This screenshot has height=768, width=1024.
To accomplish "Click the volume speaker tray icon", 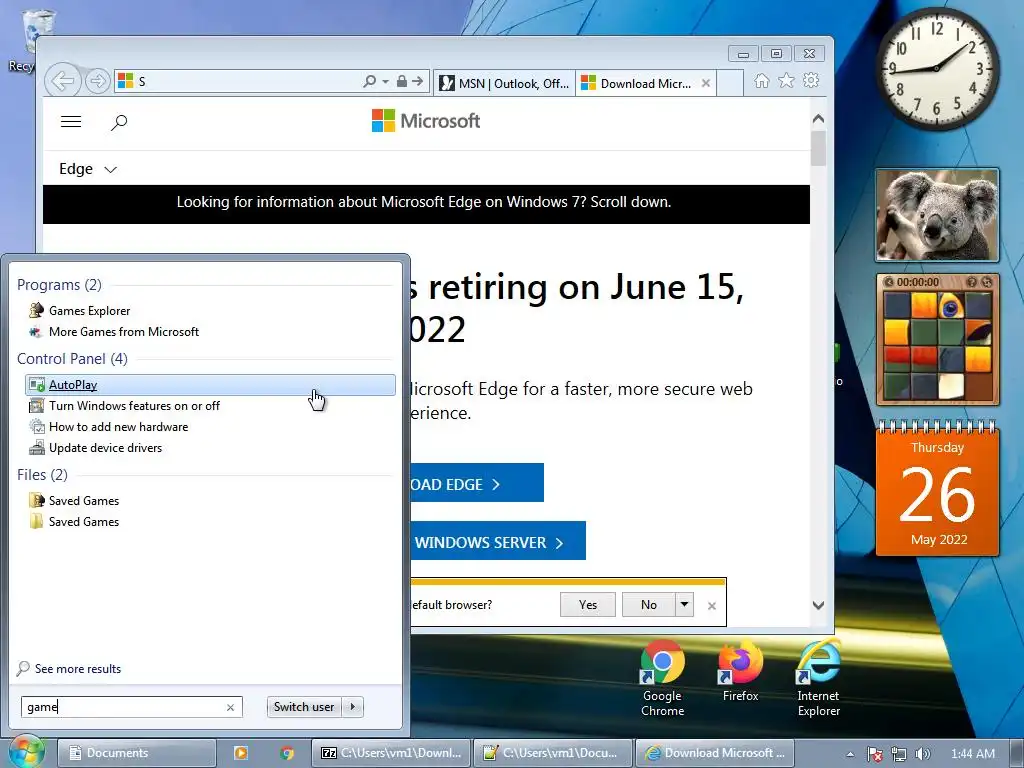I will (x=922, y=754).
